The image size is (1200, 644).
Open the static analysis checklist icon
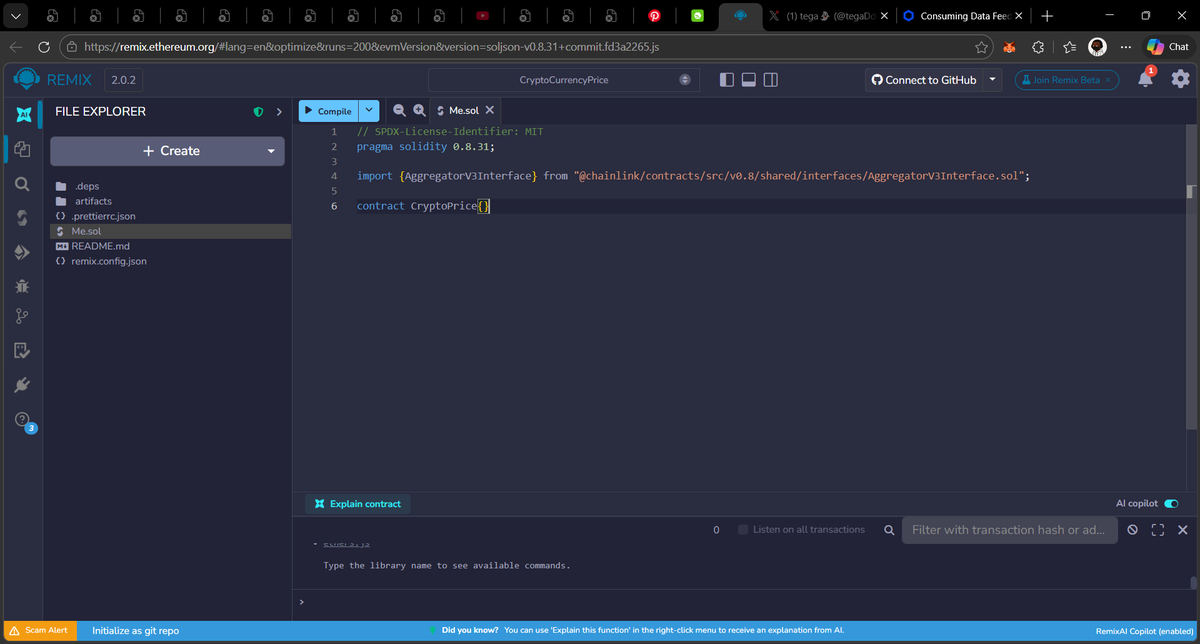[x=22, y=351]
